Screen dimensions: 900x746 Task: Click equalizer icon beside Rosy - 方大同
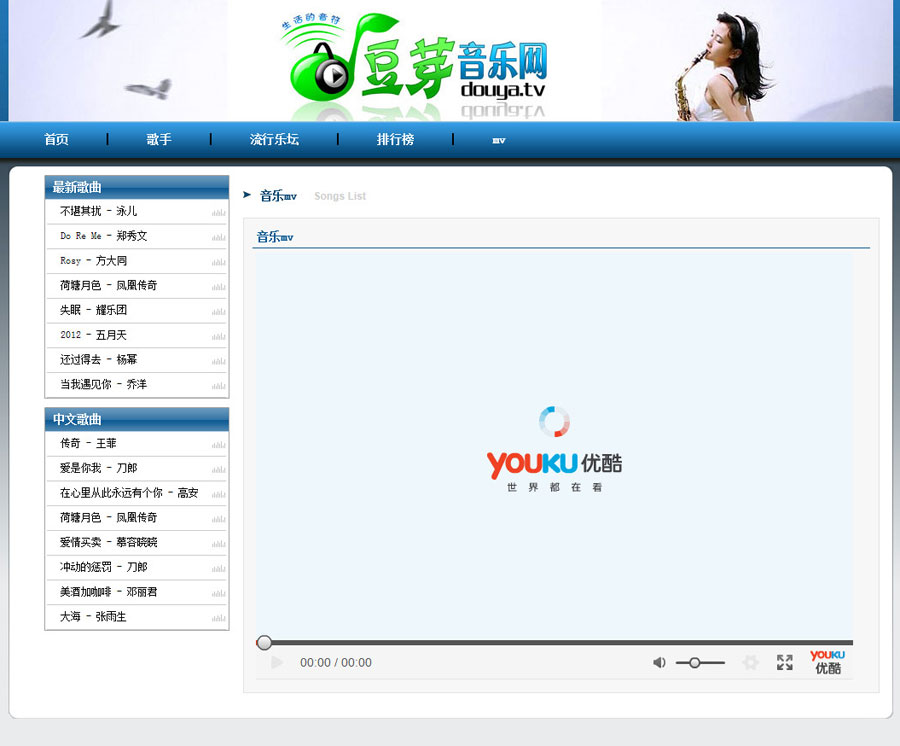219,262
